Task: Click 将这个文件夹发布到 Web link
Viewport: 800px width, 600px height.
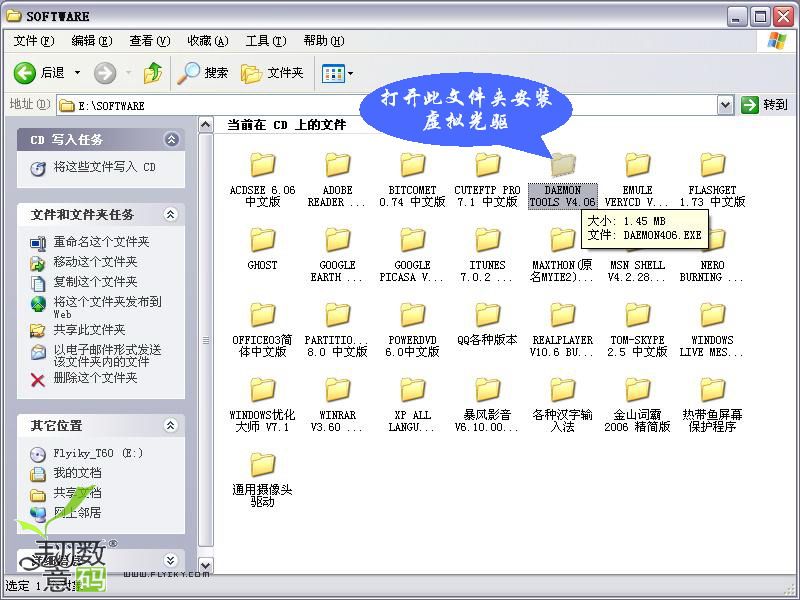Action: (x=108, y=308)
